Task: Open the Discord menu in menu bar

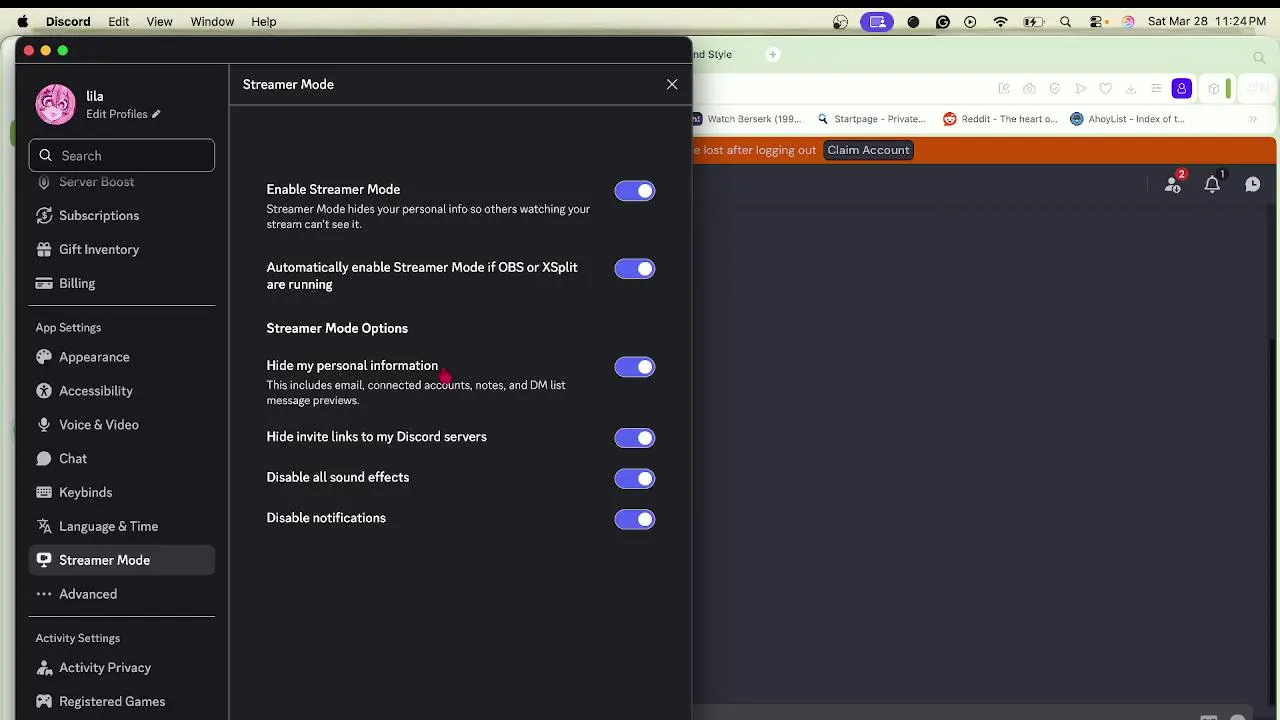Action: pos(68,21)
